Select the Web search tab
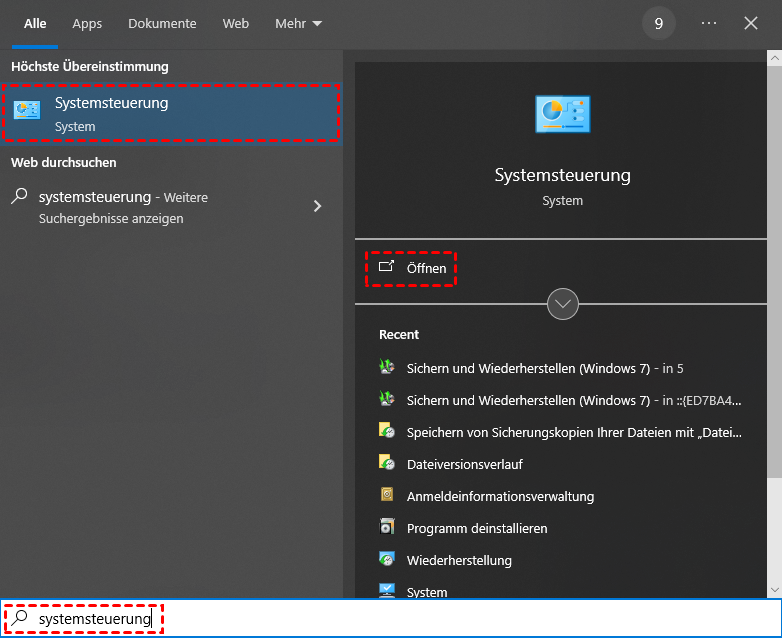Viewport: 782px width, 638px height. pyautogui.click(x=236, y=23)
